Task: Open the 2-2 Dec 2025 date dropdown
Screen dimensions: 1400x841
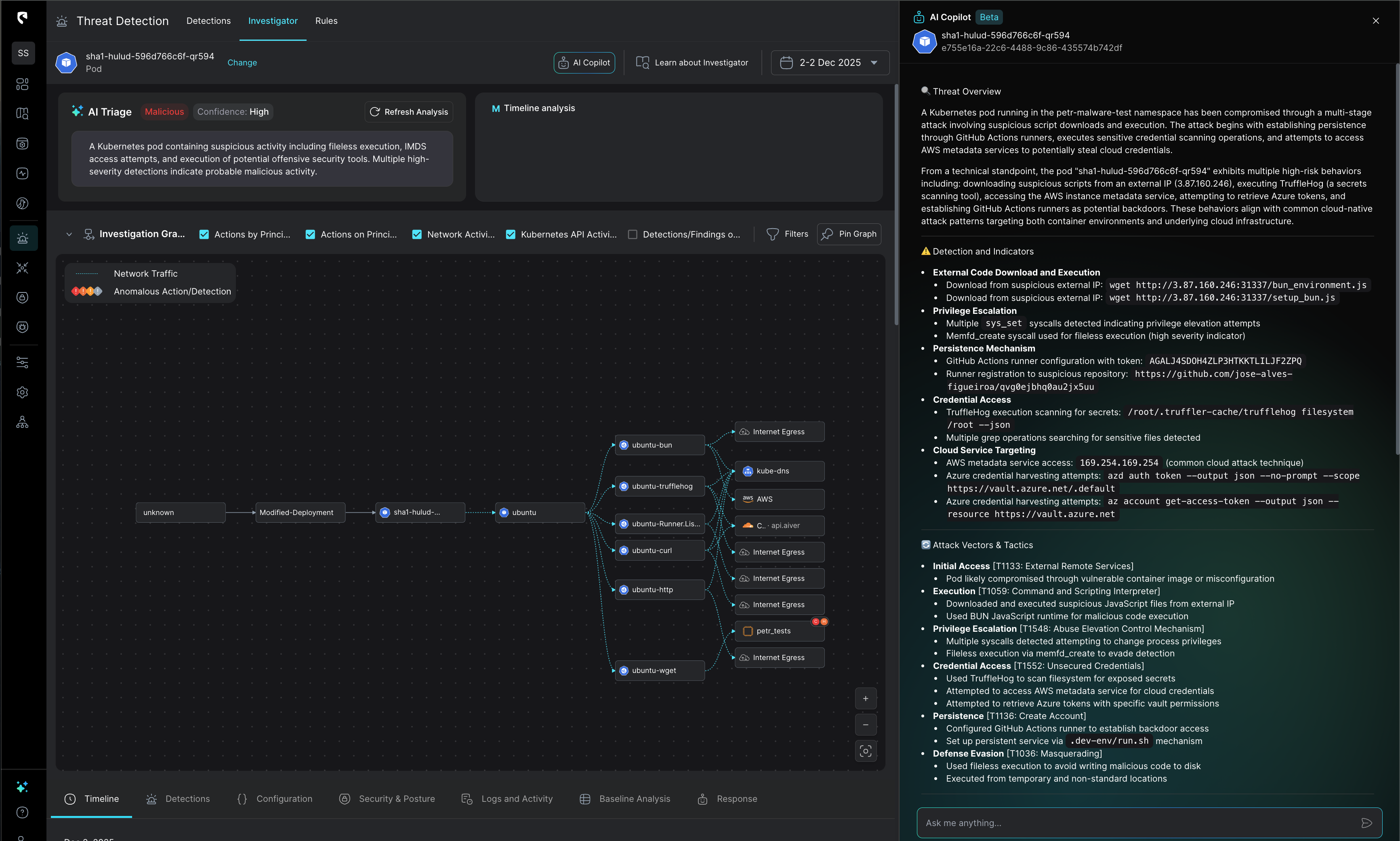Action: [x=830, y=62]
